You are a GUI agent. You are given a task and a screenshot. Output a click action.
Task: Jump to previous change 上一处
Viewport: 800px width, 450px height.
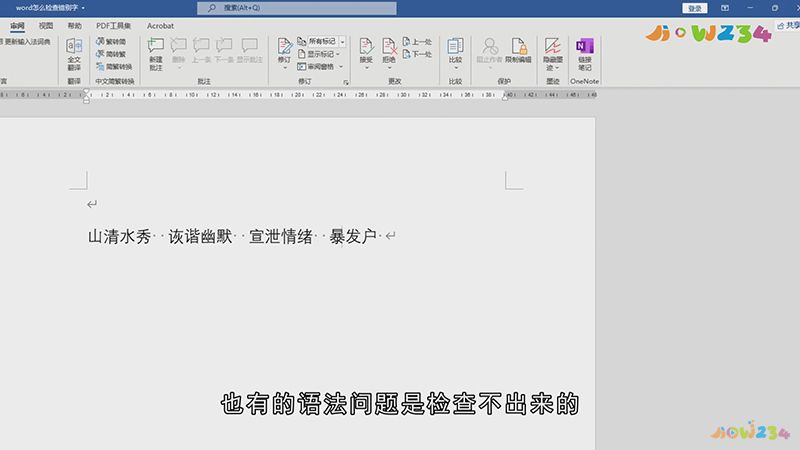417,42
